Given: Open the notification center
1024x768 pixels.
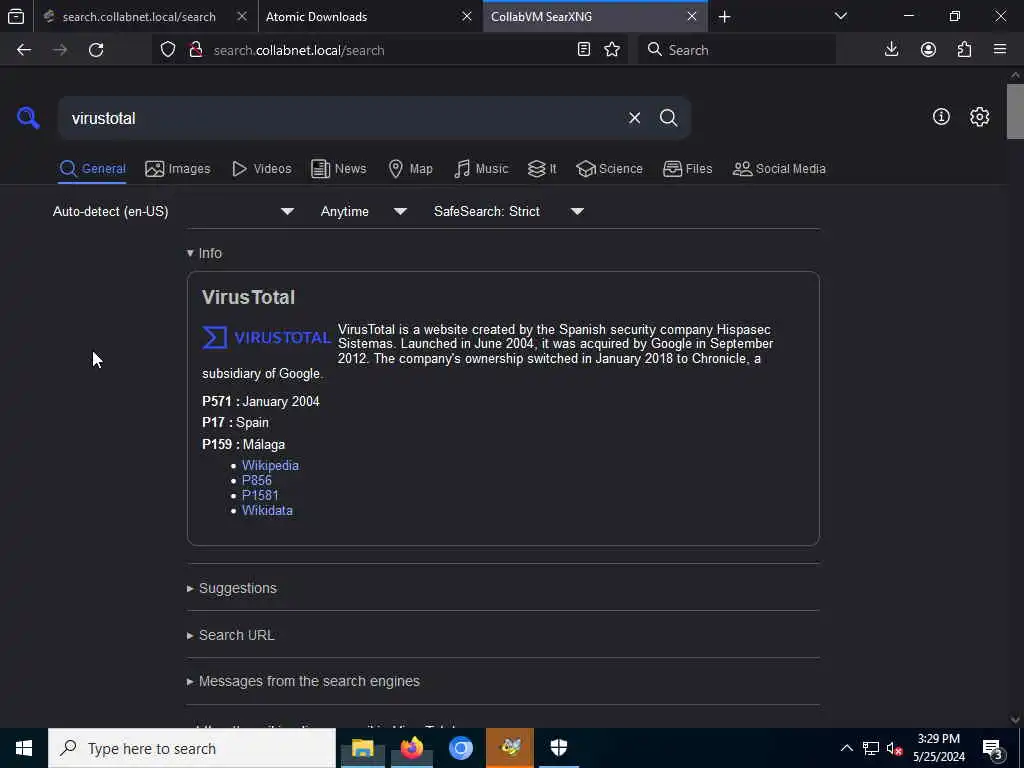Looking at the screenshot, I should (x=993, y=748).
